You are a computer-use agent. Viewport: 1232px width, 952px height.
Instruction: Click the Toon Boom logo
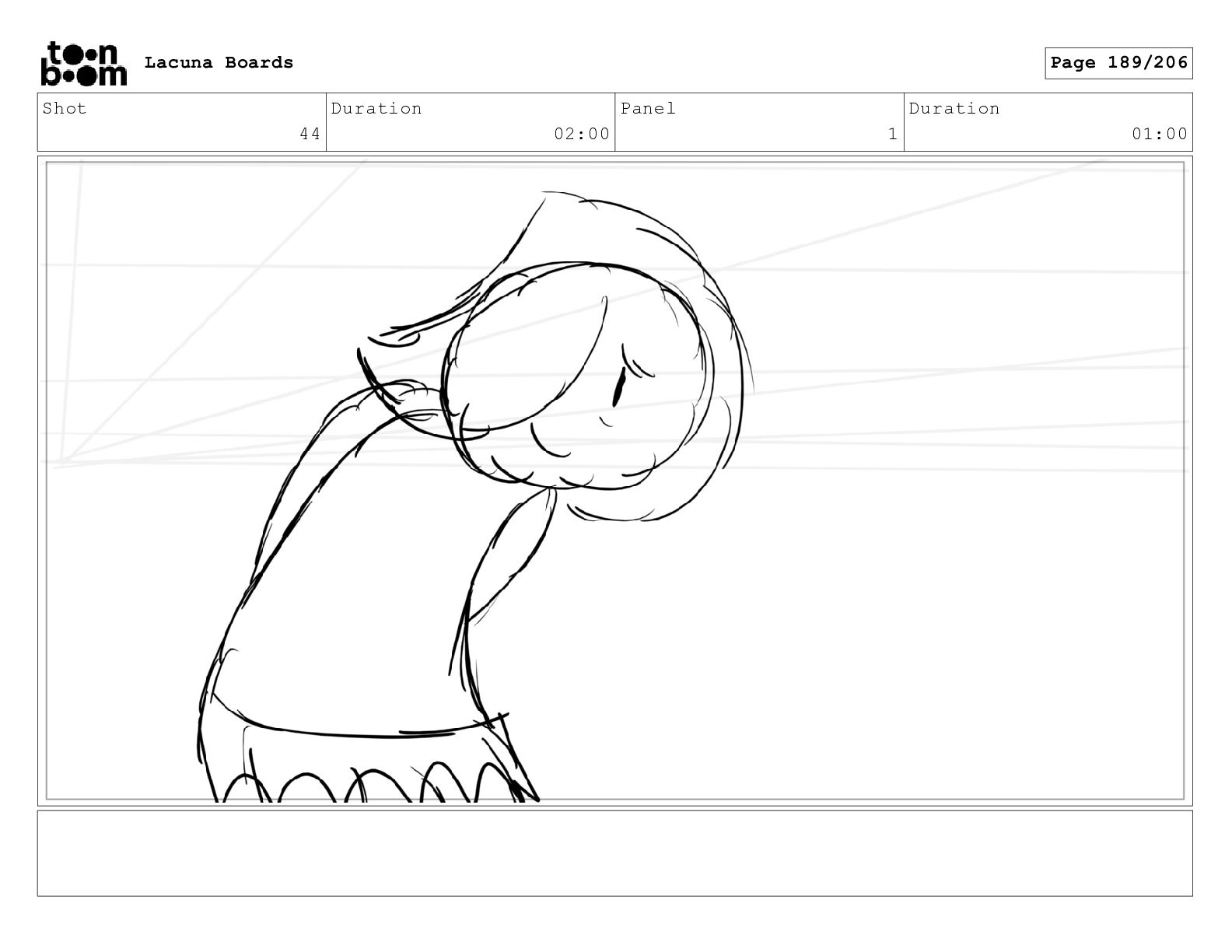pos(83,63)
